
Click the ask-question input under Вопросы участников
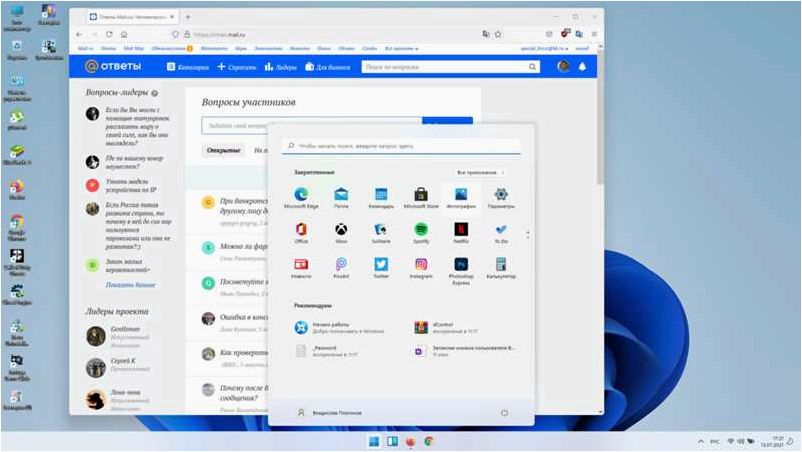pos(311,126)
